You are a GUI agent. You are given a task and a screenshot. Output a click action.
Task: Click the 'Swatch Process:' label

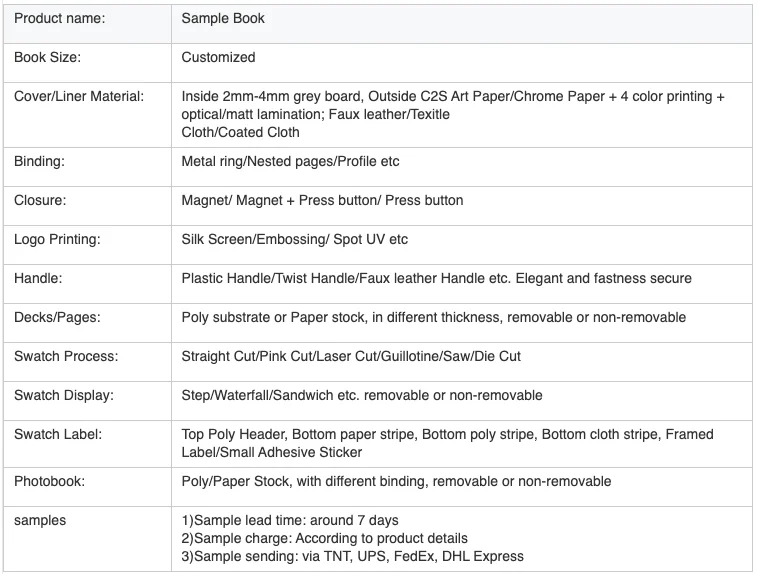click(65, 356)
